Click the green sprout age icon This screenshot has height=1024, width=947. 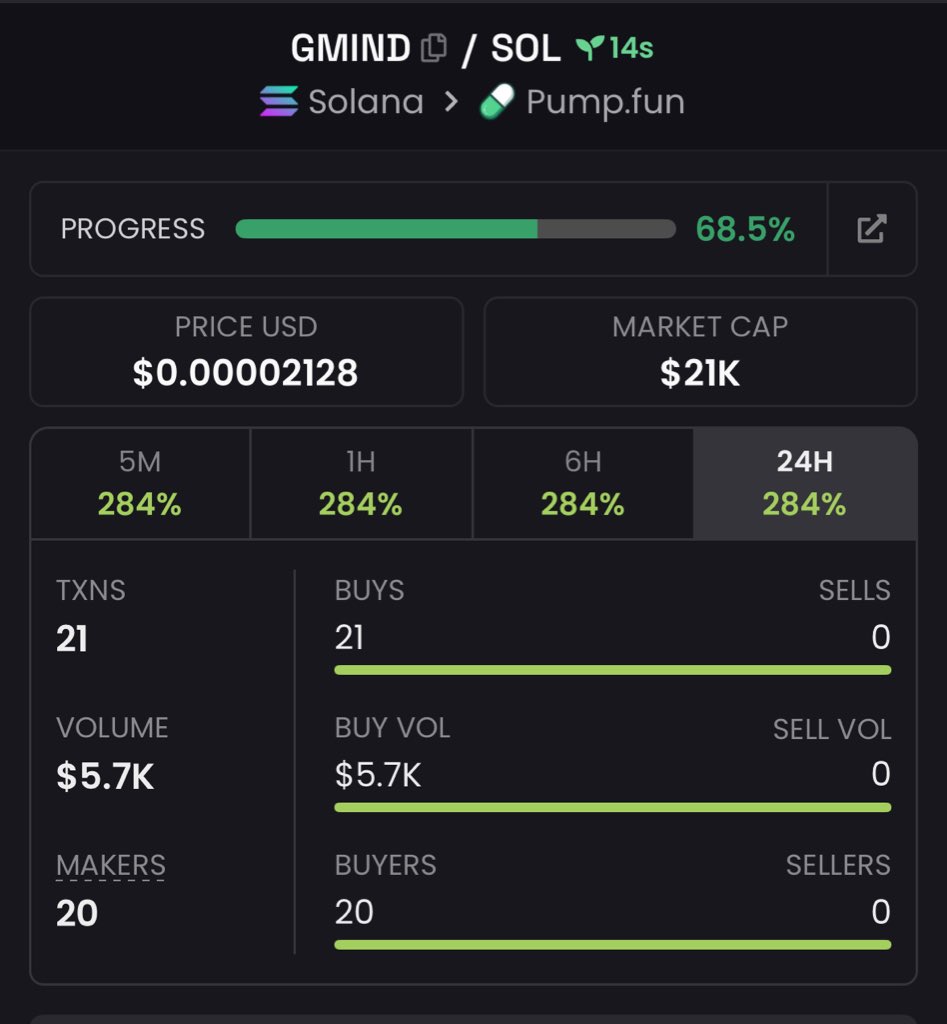tap(588, 48)
